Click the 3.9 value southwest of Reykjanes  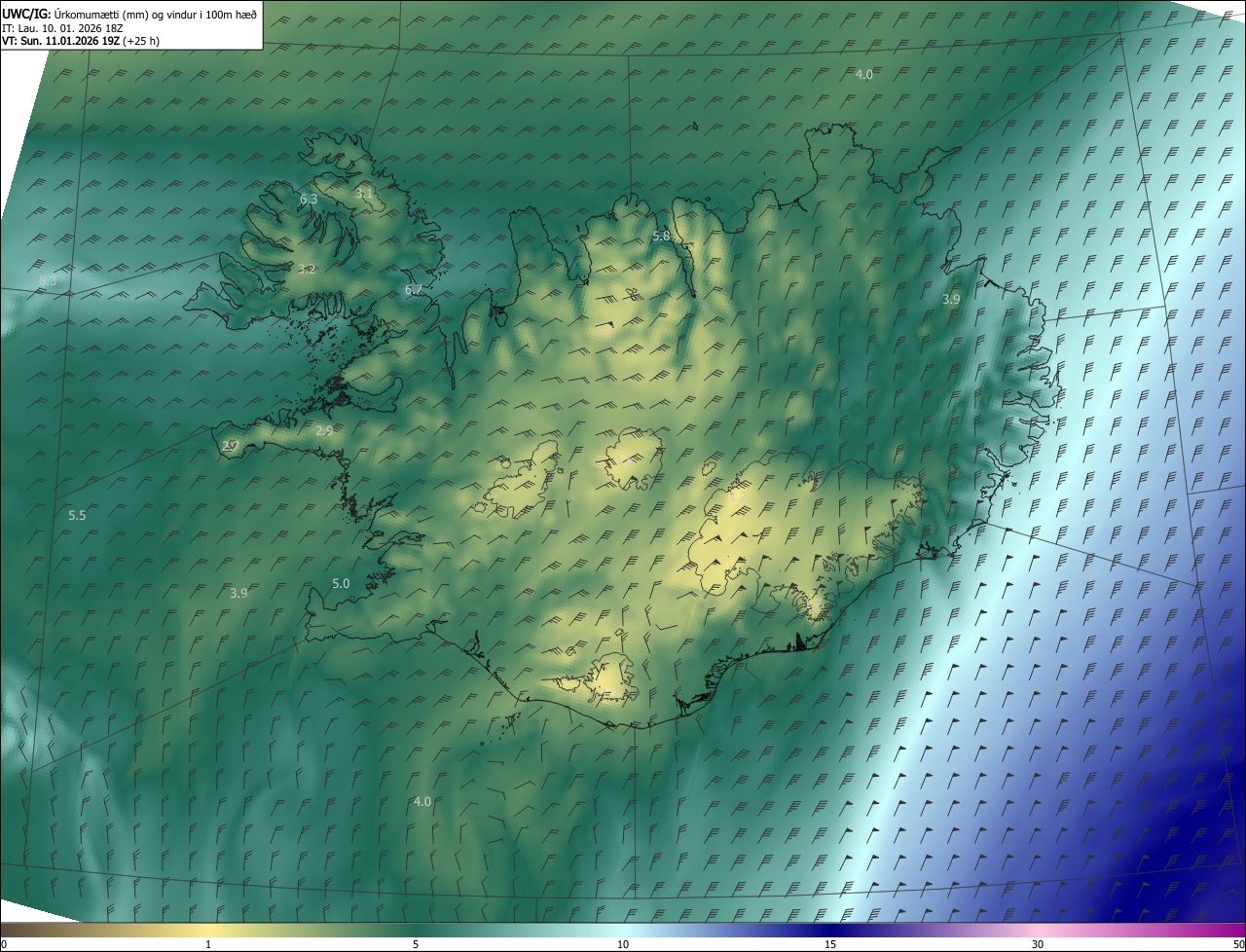(x=238, y=593)
